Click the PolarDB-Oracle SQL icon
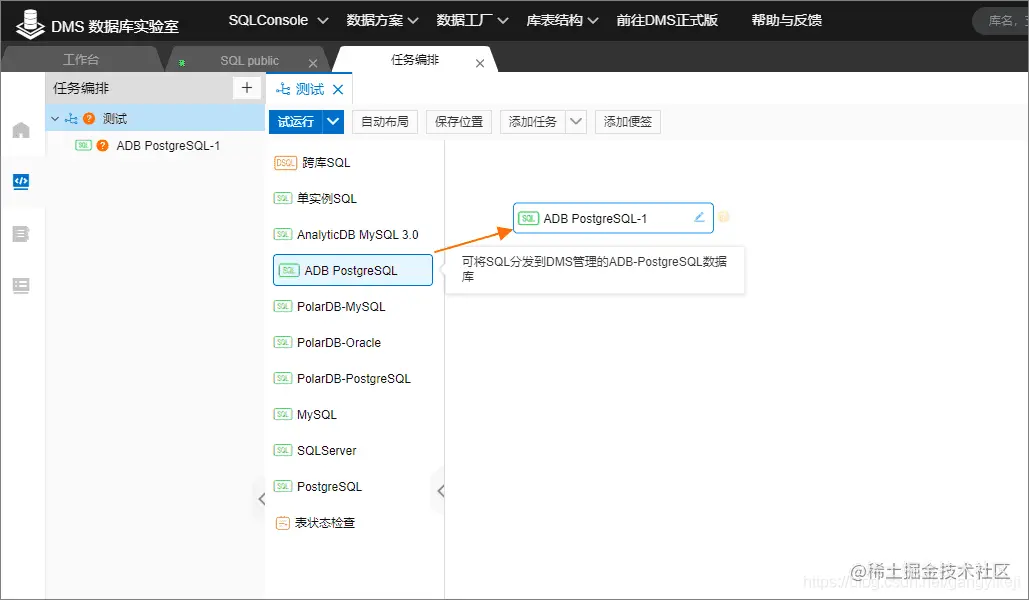 coord(283,343)
